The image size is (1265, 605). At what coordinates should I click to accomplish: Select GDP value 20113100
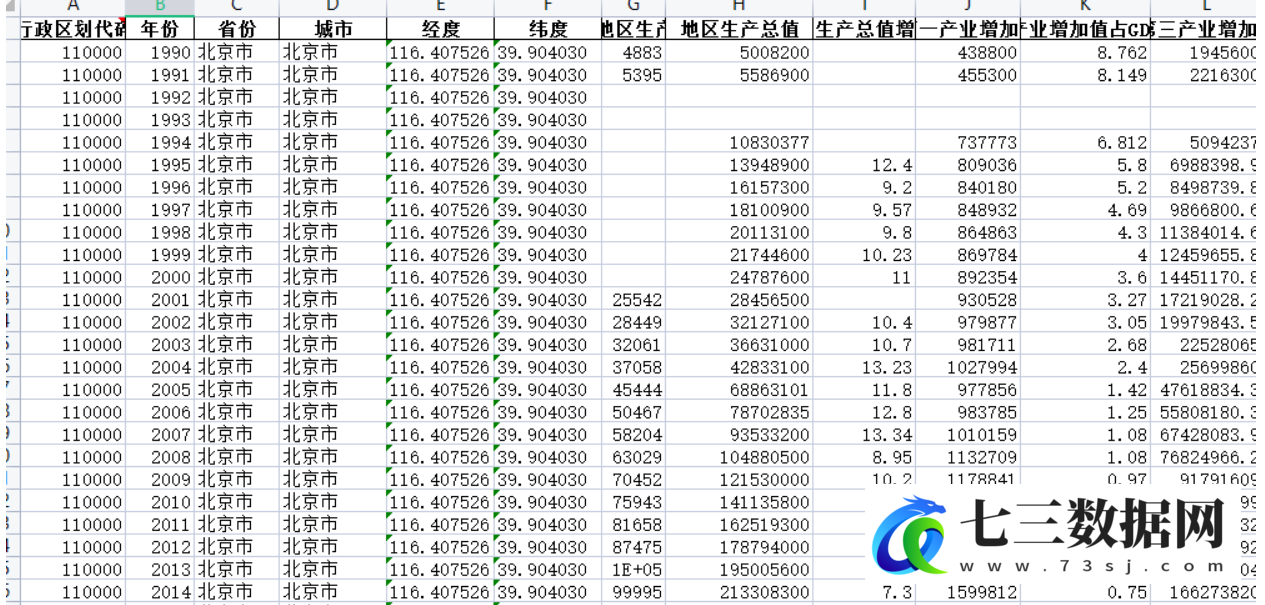coord(739,232)
